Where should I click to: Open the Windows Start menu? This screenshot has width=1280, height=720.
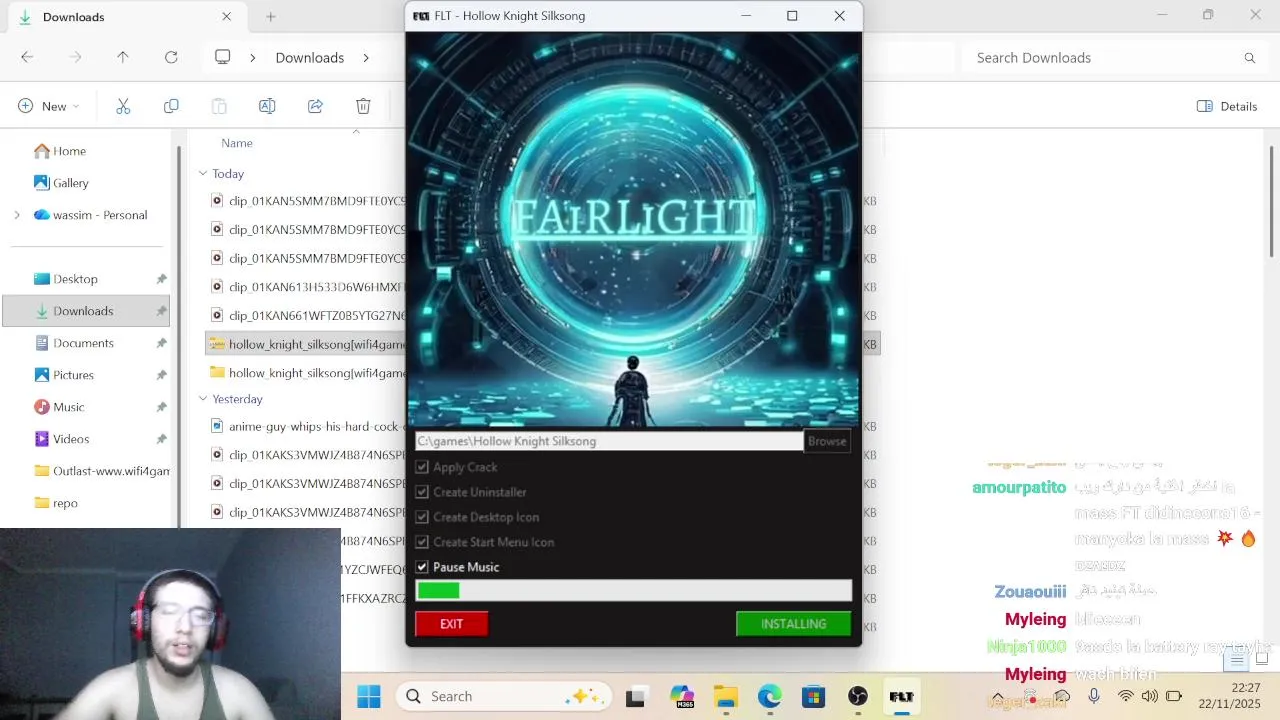369,696
